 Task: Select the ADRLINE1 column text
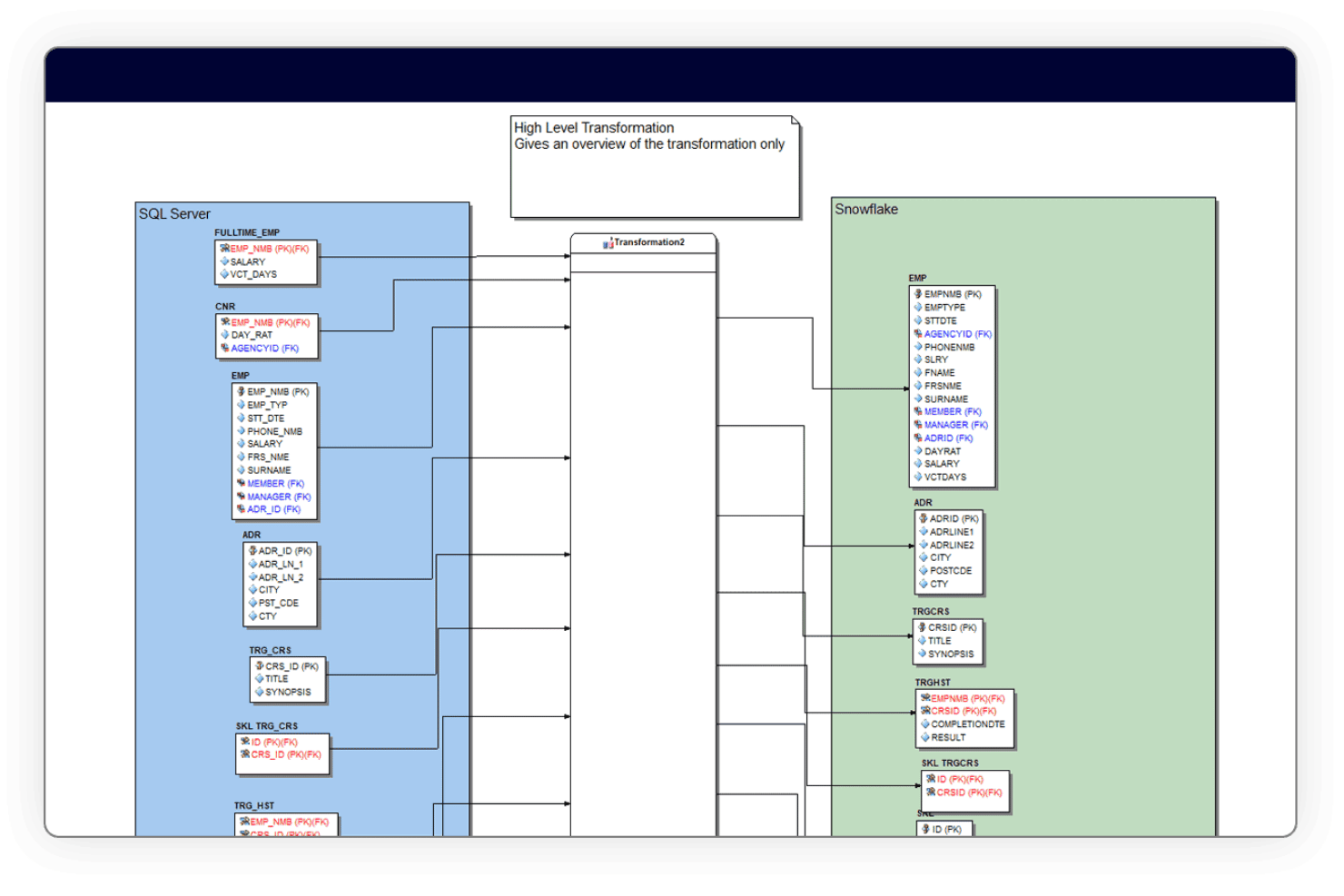click(x=952, y=532)
